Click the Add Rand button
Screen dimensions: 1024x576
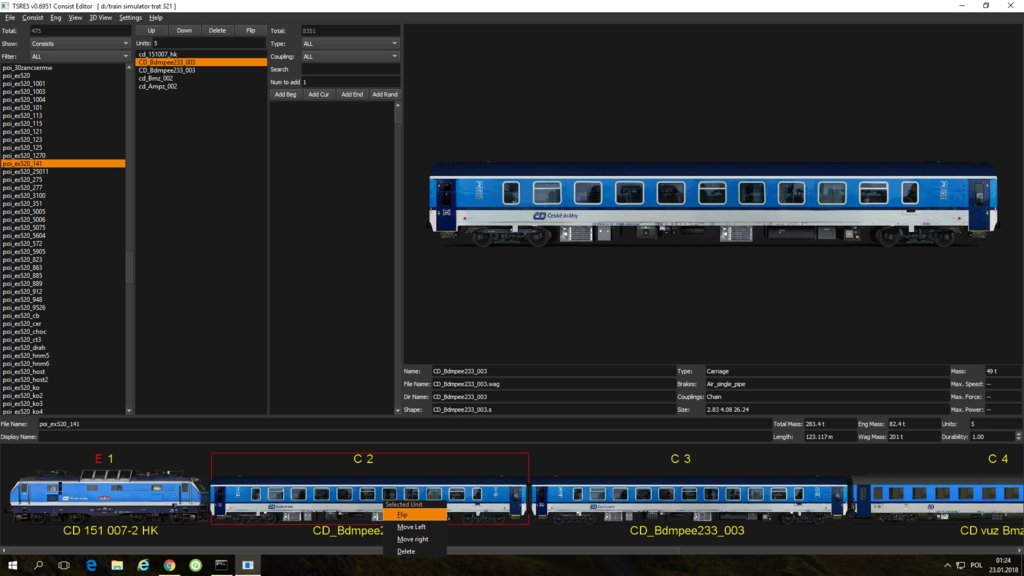click(384, 94)
